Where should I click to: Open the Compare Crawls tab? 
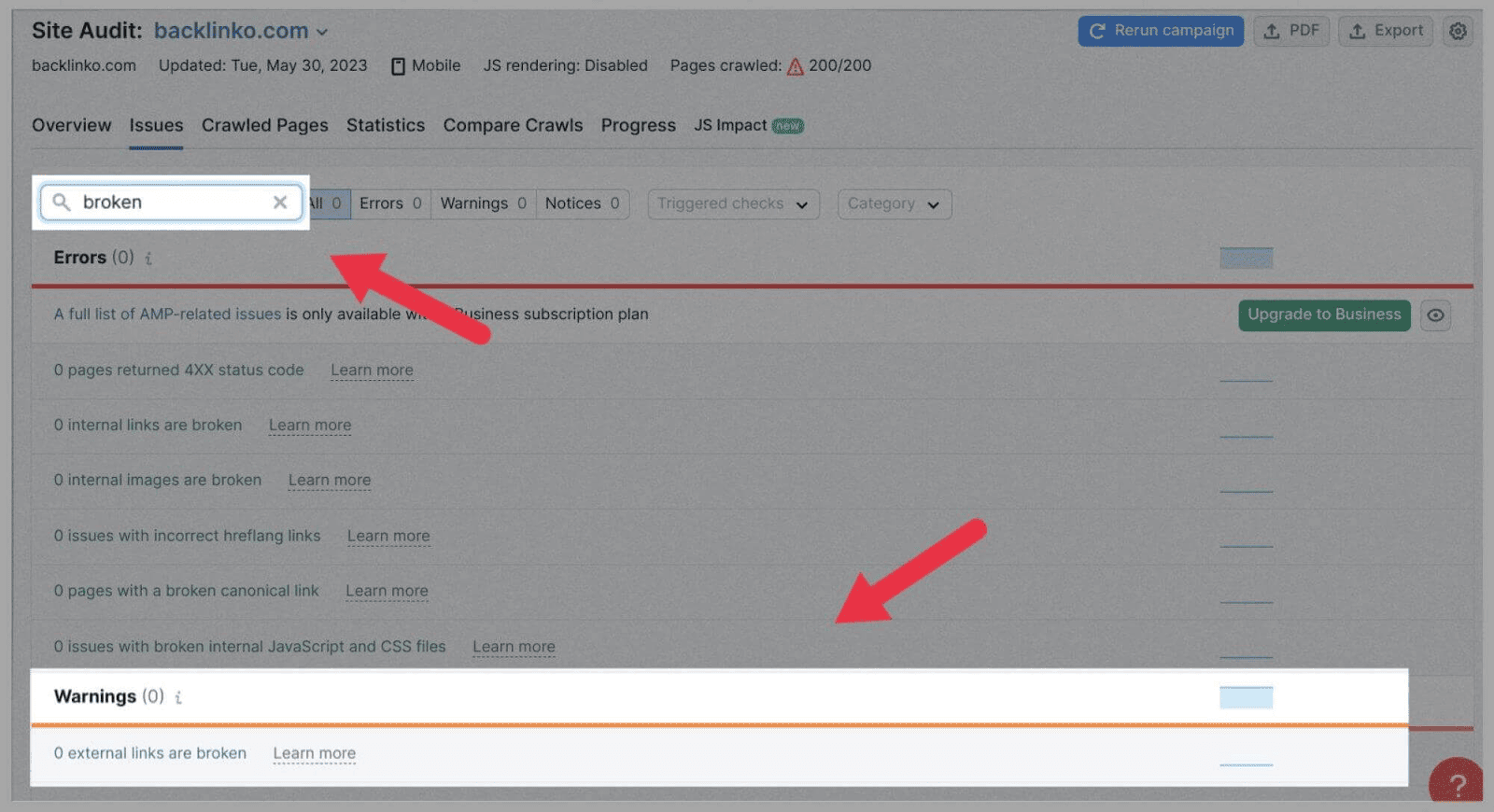click(513, 125)
